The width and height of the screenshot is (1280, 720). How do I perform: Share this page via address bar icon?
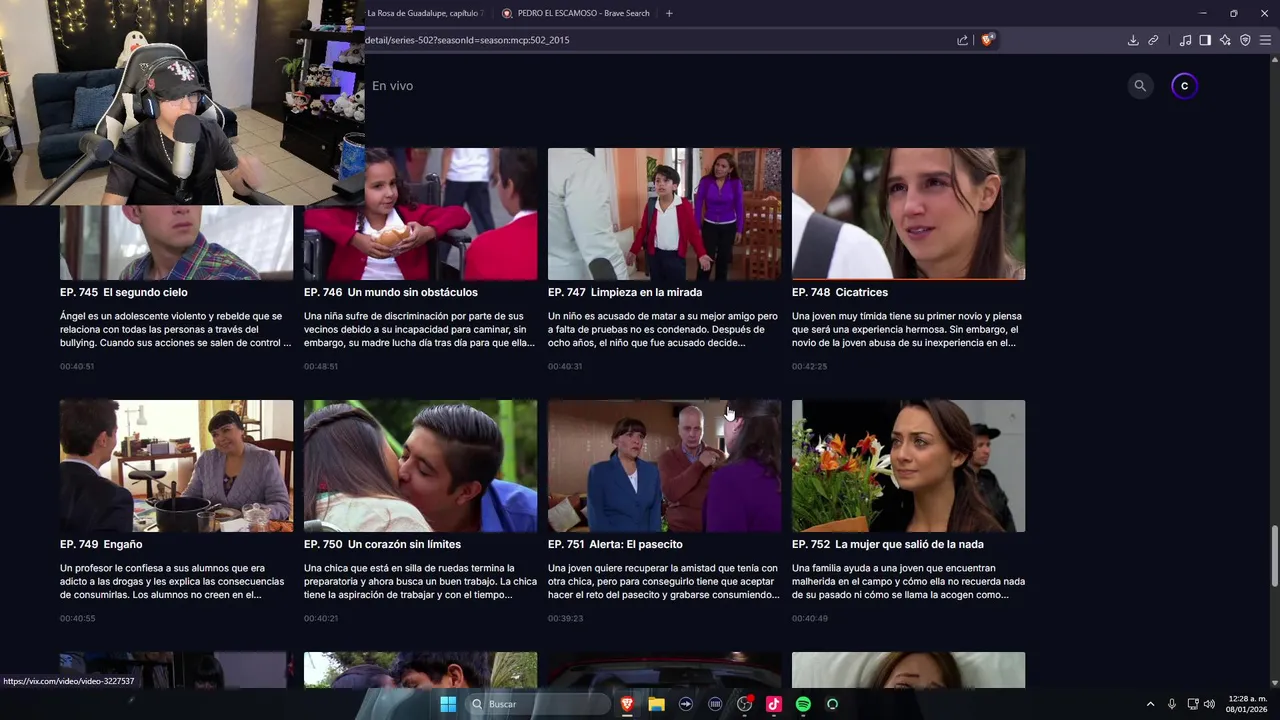pyautogui.click(x=962, y=40)
